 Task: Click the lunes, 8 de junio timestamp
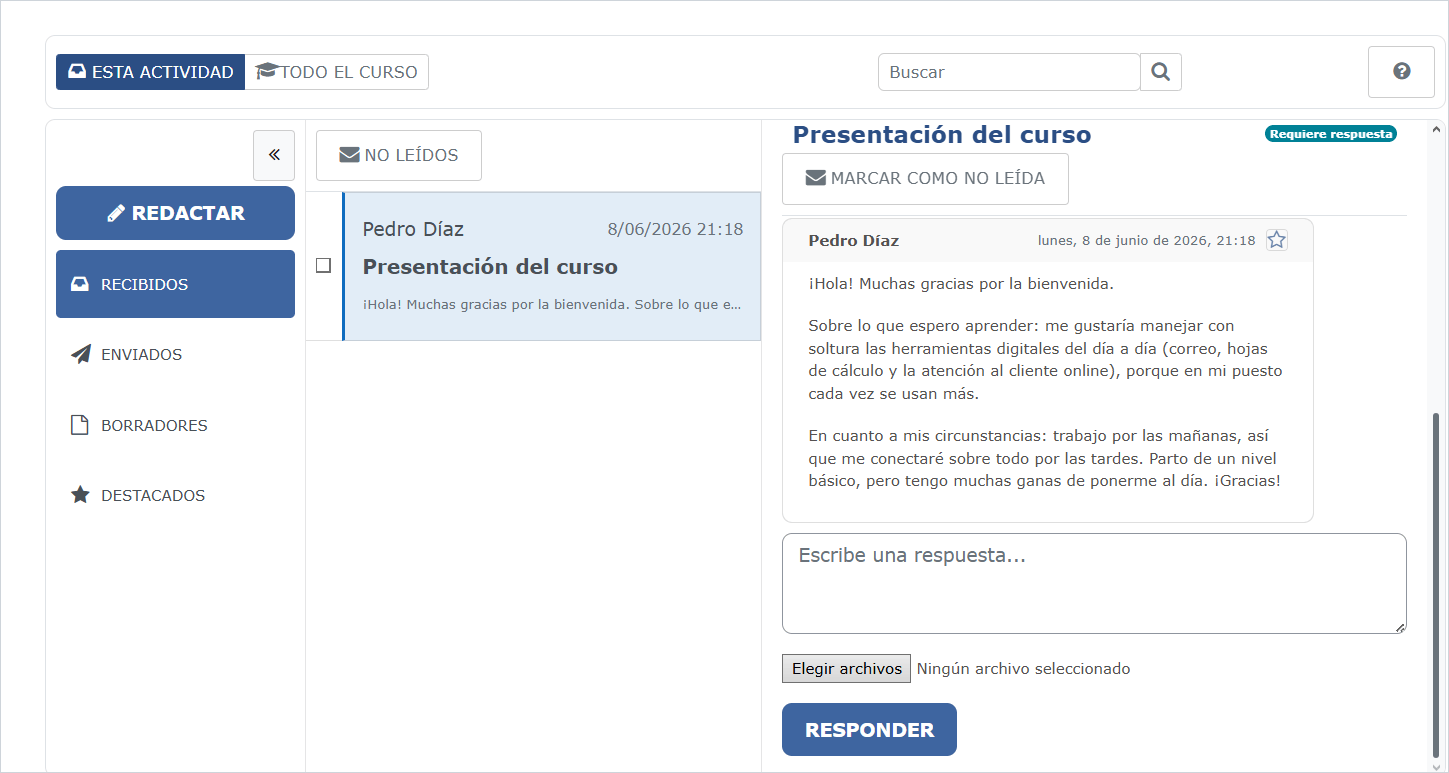coord(1146,240)
